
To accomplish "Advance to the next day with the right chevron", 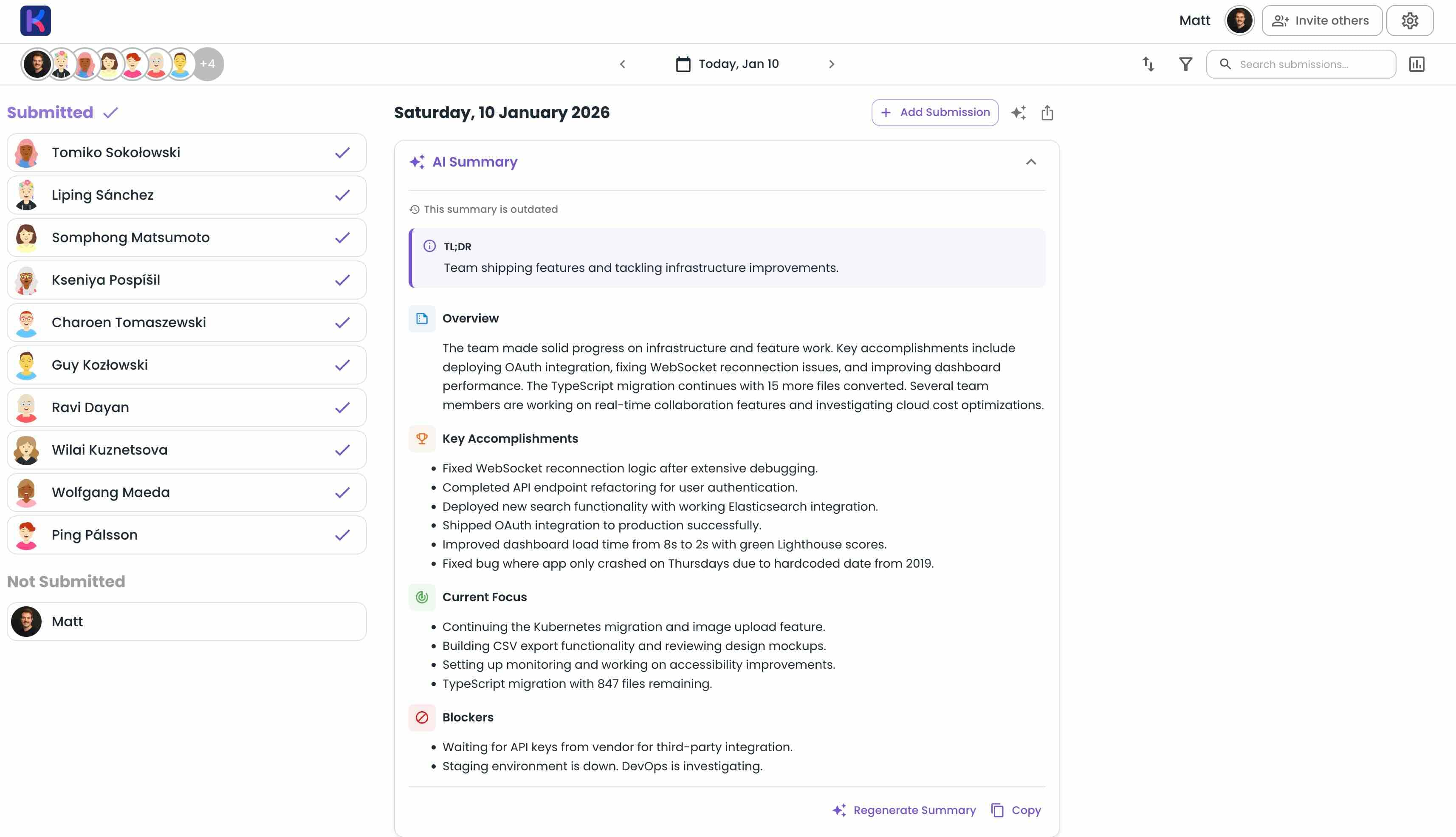I will click(x=832, y=64).
